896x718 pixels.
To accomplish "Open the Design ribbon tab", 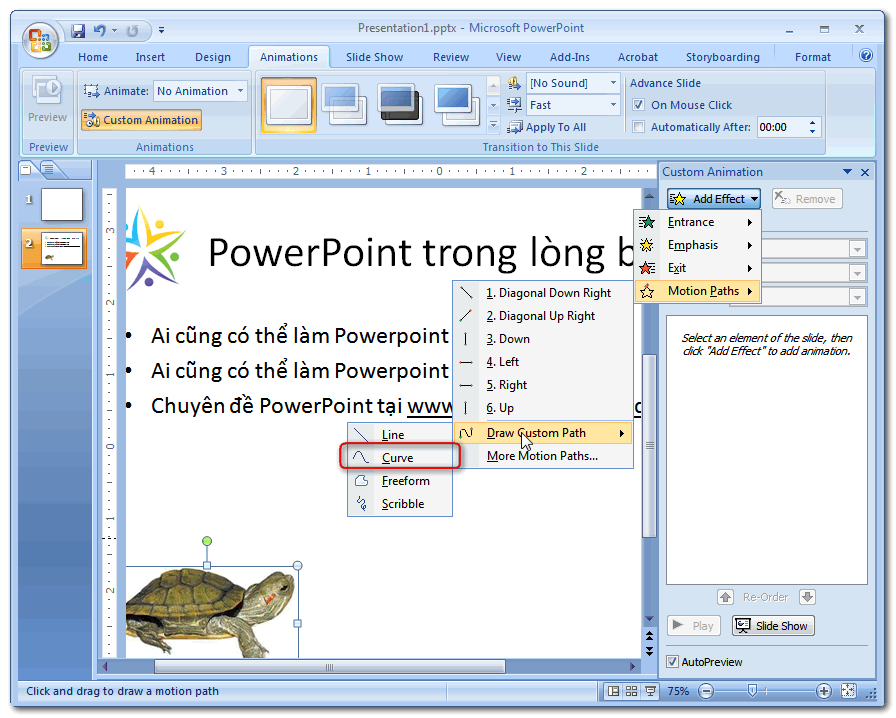I will pyautogui.click(x=213, y=57).
